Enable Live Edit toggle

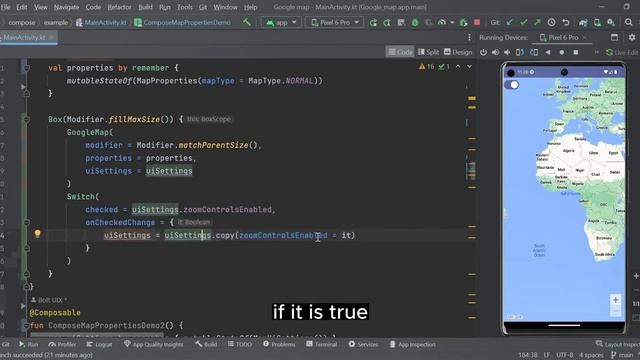click(x=622, y=52)
